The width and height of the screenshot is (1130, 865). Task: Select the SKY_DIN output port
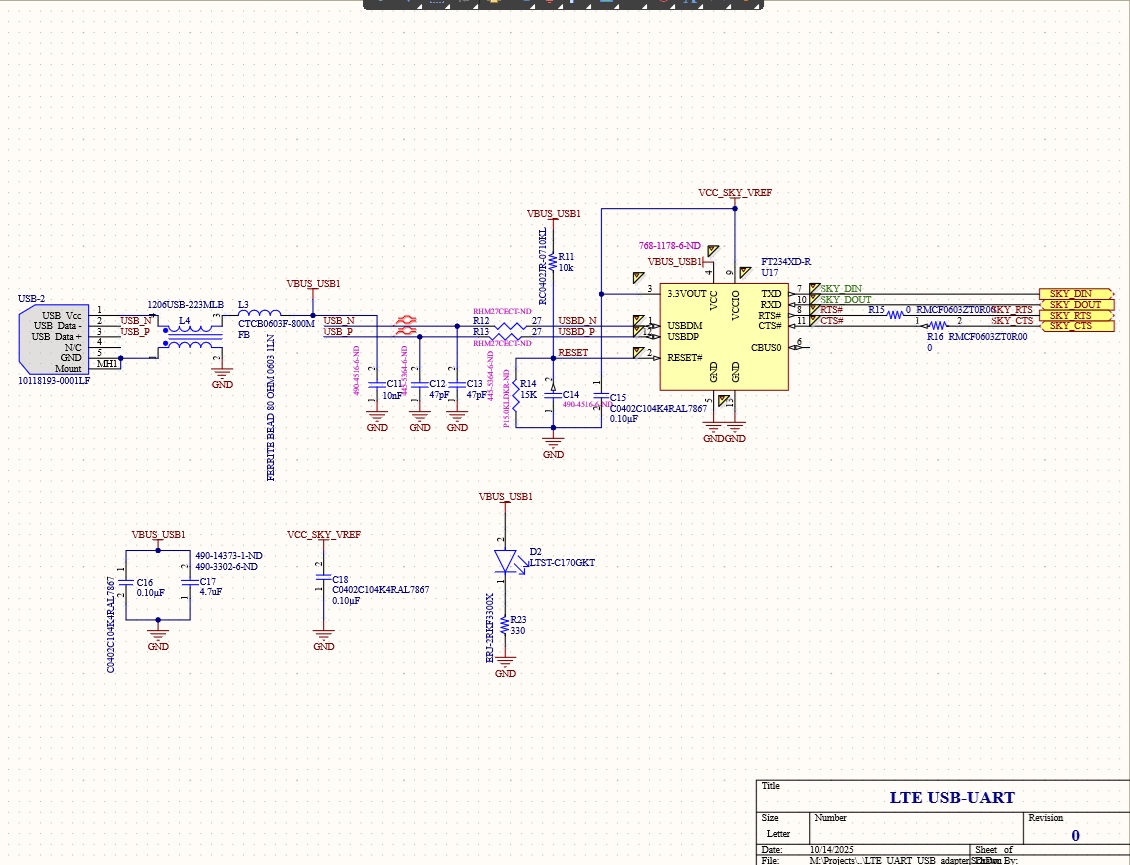pyautogui.click(x=1074, y=293)
